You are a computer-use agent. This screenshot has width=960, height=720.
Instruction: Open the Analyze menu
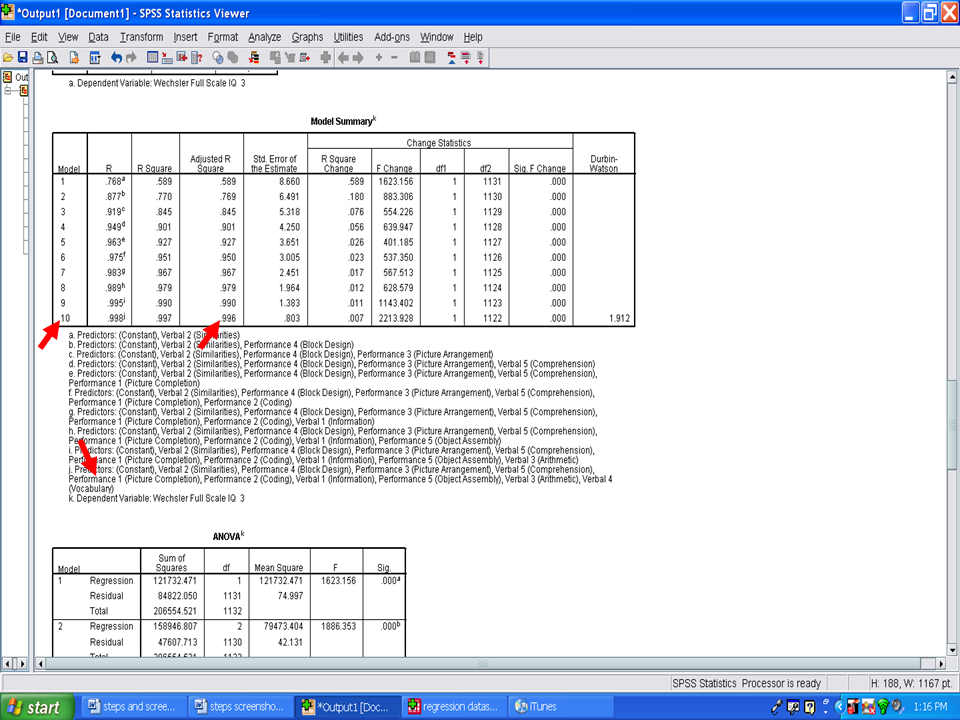[264, 37]
